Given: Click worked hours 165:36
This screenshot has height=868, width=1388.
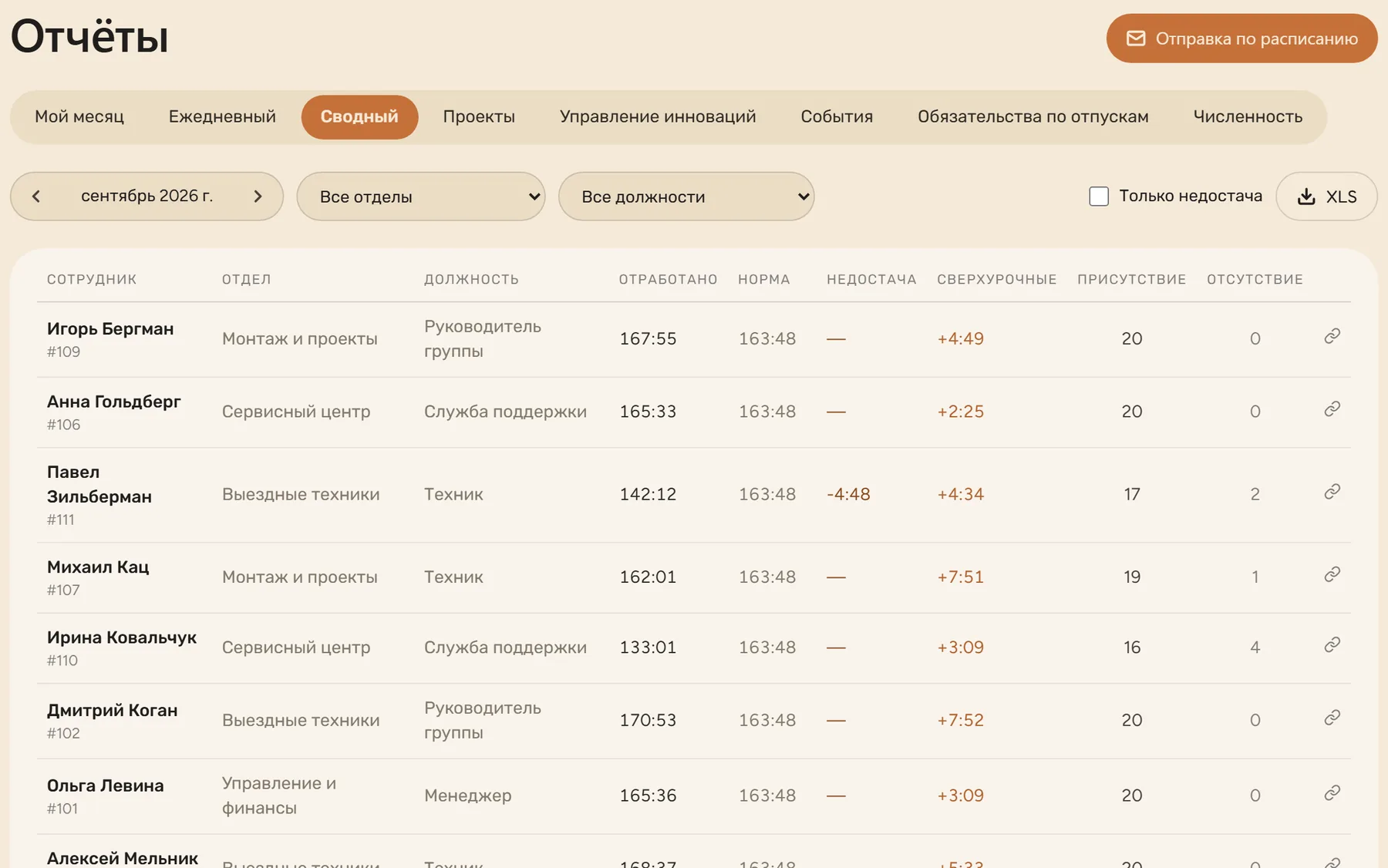Looking at the screenshot, I should click(x=648, y=796).
